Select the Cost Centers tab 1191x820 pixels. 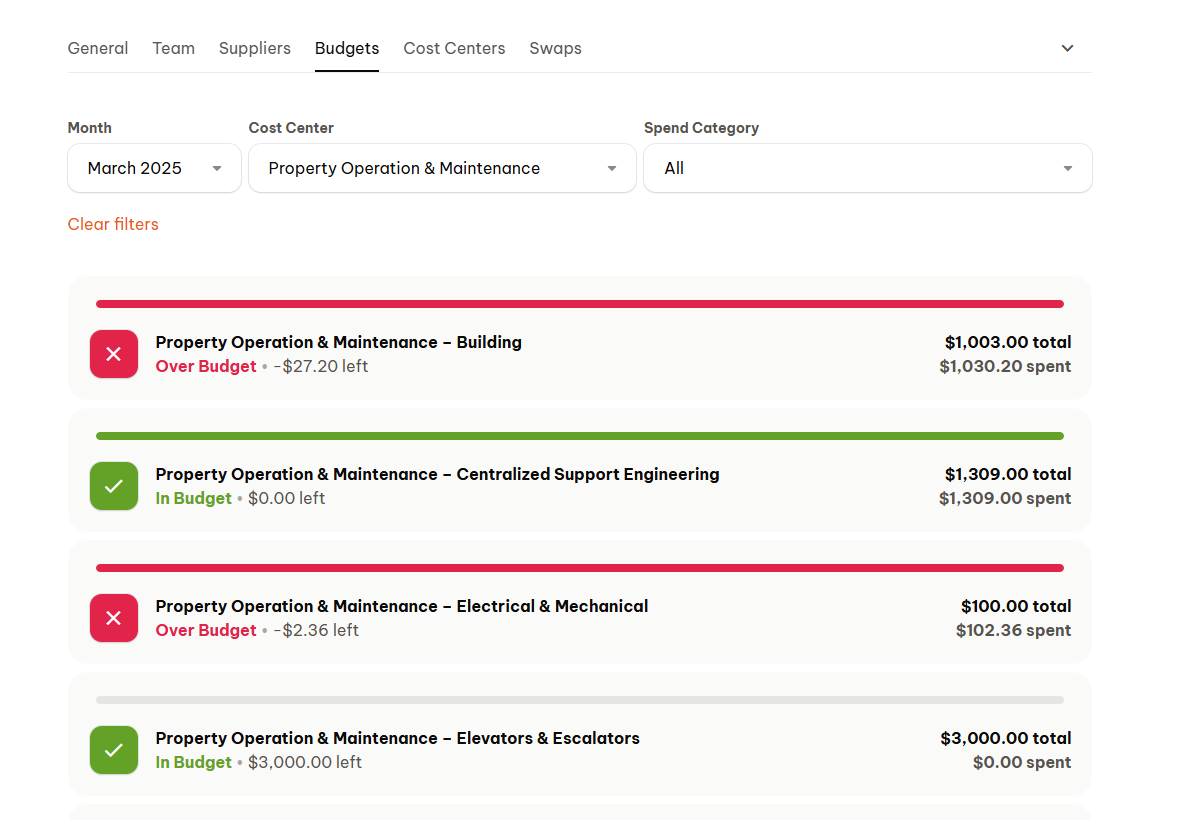coord(454,48)
